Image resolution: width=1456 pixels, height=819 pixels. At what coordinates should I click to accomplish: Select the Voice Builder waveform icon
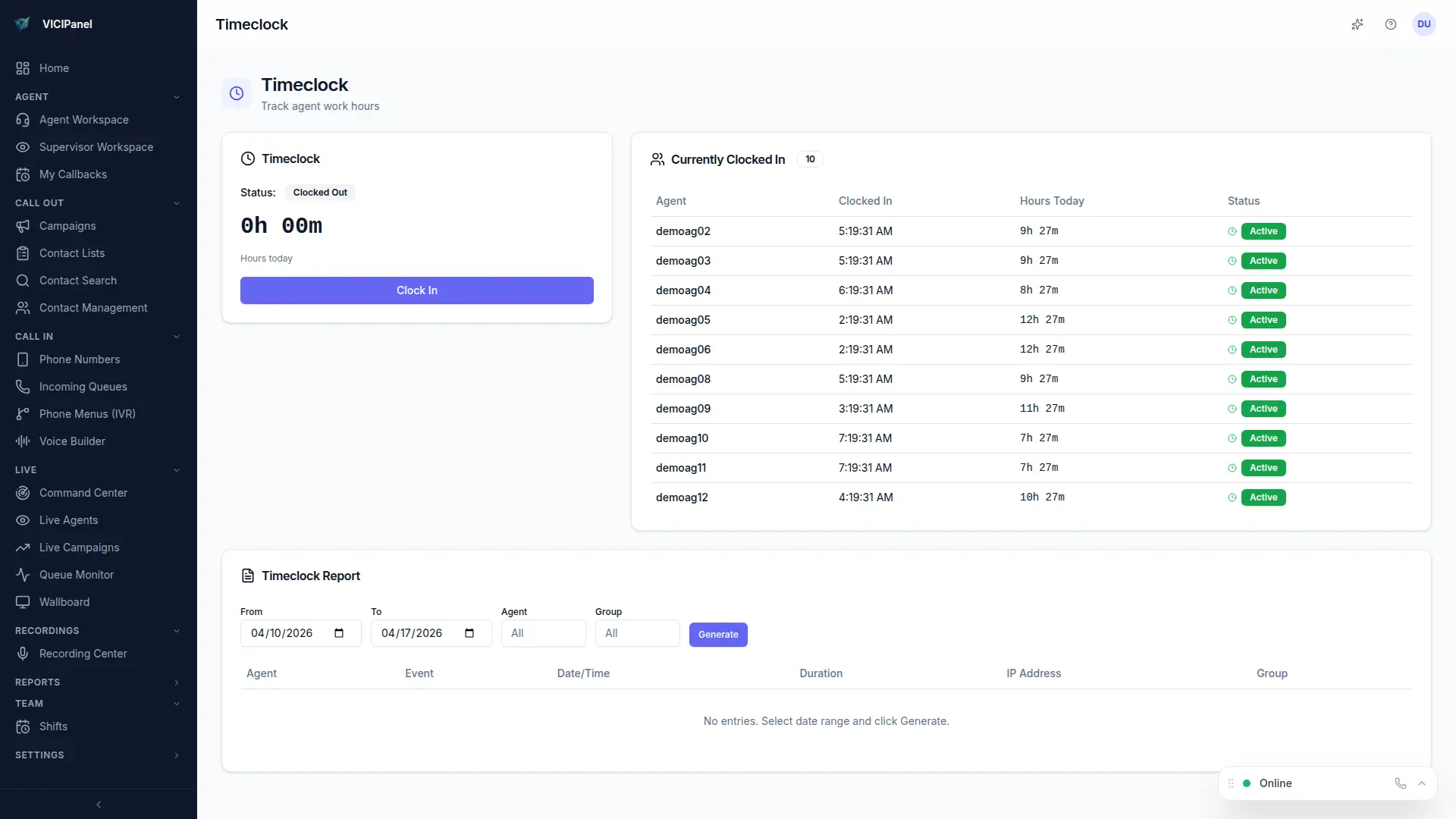(23, 441)
